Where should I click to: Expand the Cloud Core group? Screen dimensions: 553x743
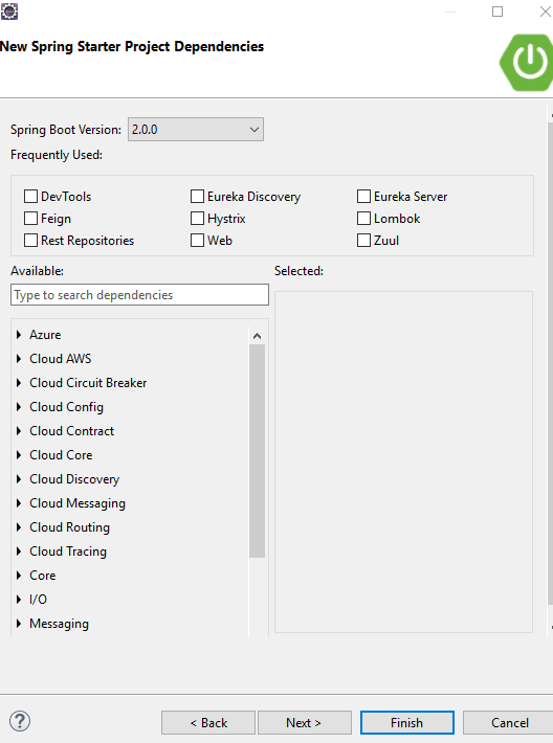19,455
